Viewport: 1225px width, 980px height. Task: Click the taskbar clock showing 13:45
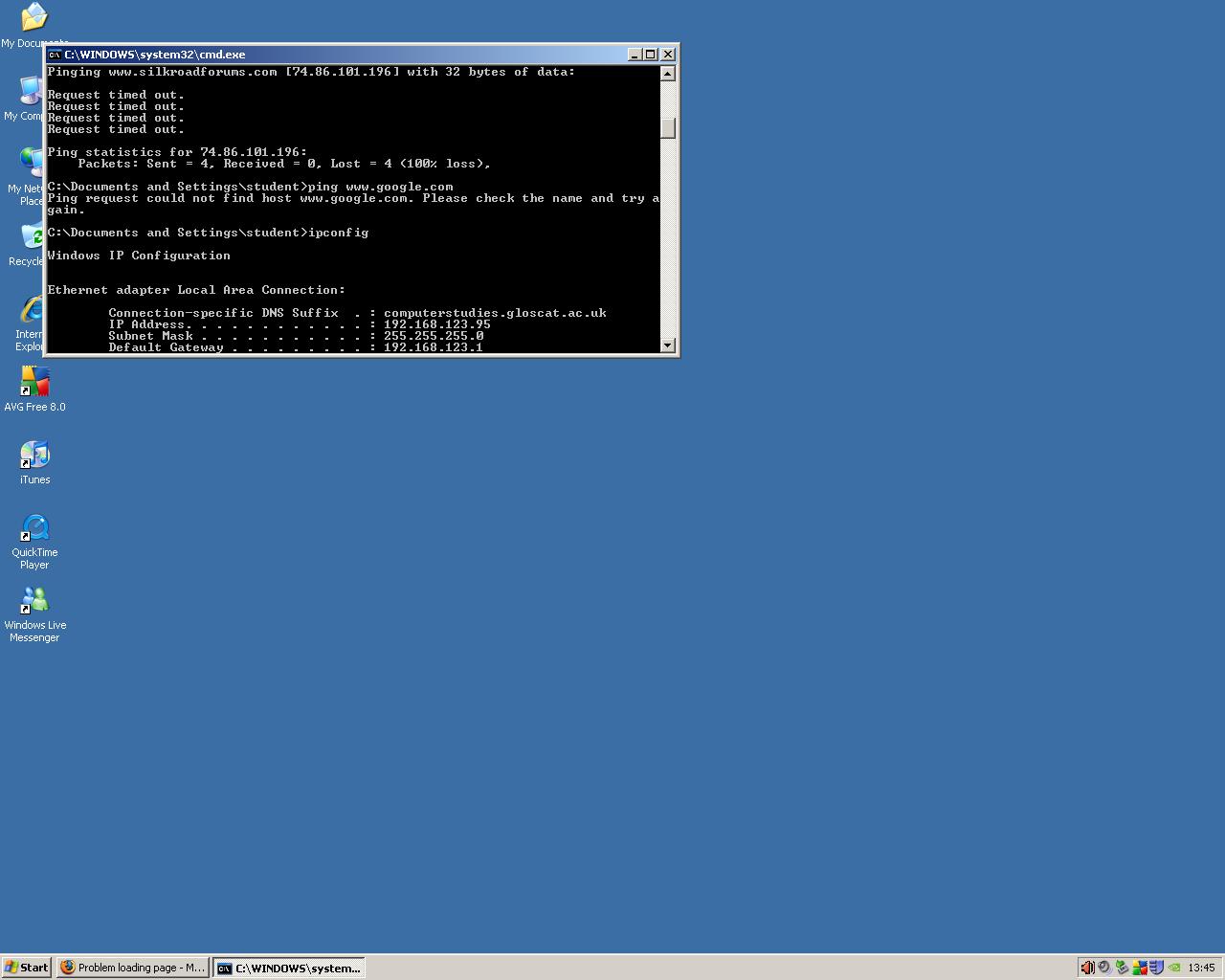click(x=1201, y=968)
